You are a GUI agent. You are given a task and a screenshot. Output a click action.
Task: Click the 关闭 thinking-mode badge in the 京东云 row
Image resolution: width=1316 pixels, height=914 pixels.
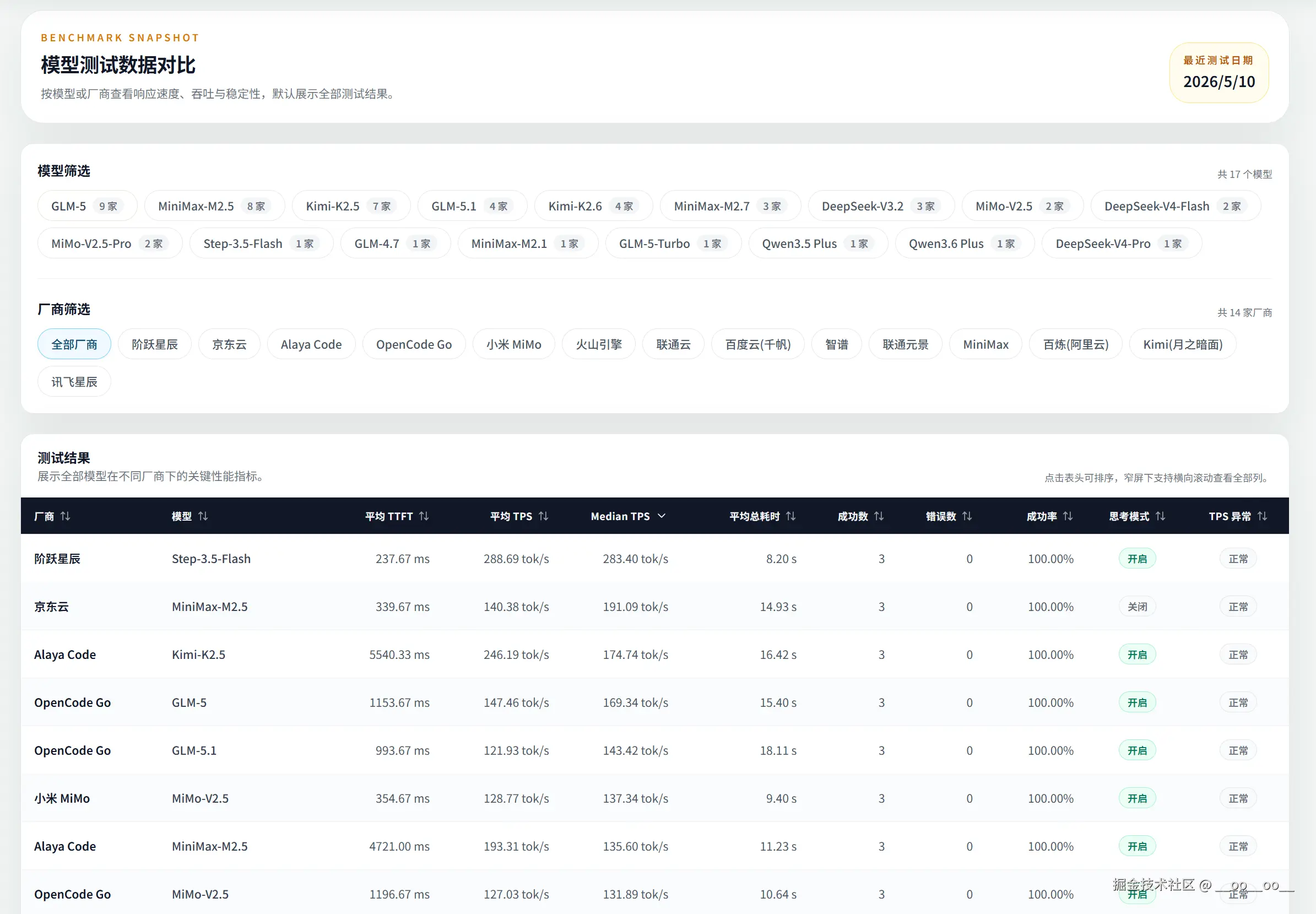[1138, 607]
